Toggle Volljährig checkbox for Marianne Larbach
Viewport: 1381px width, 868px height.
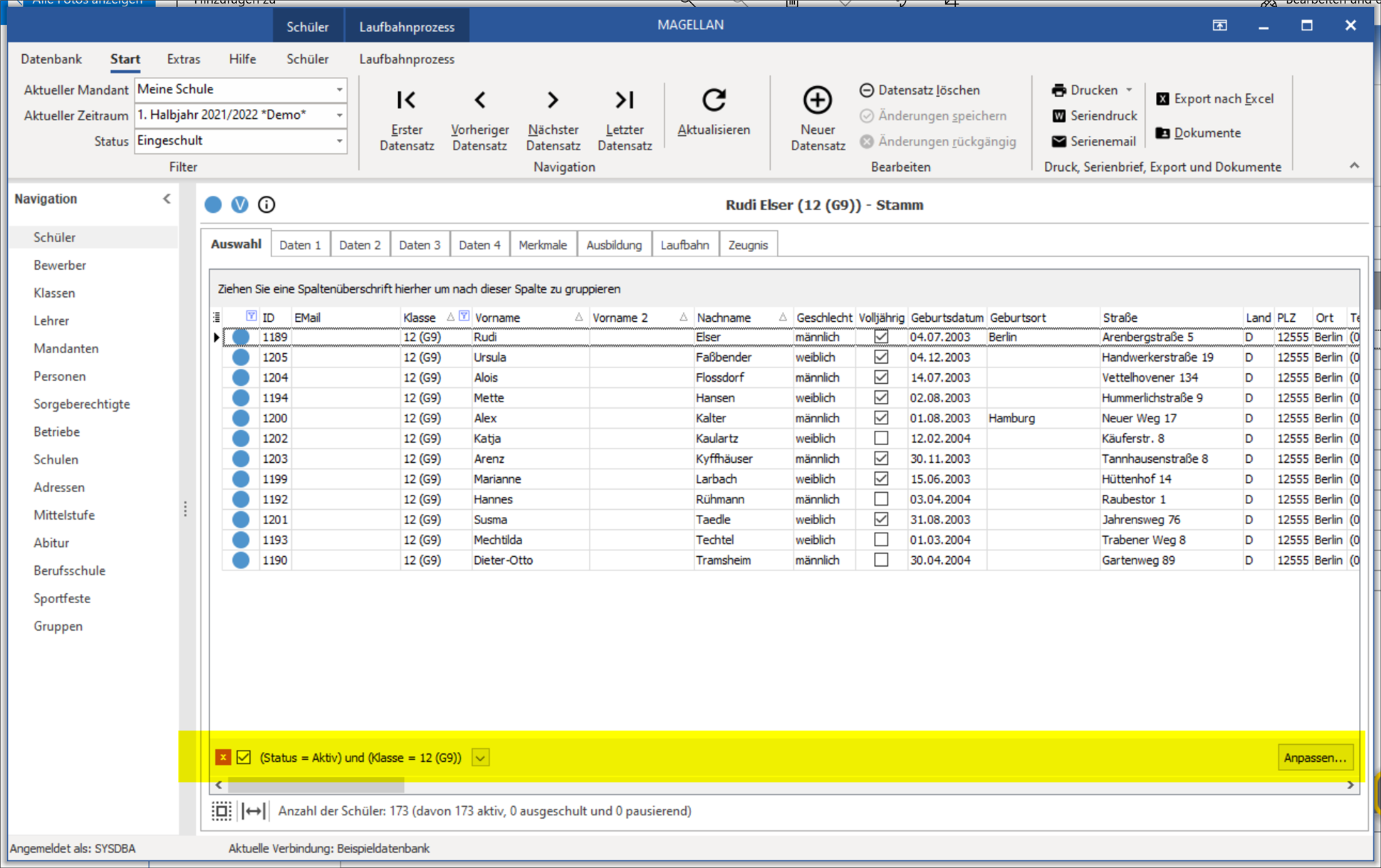point(881,479)
